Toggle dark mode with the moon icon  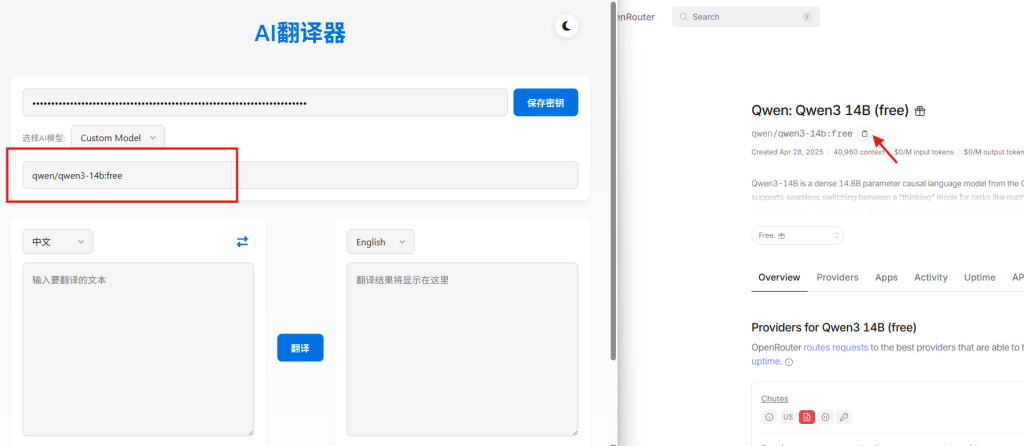point(567,26)
